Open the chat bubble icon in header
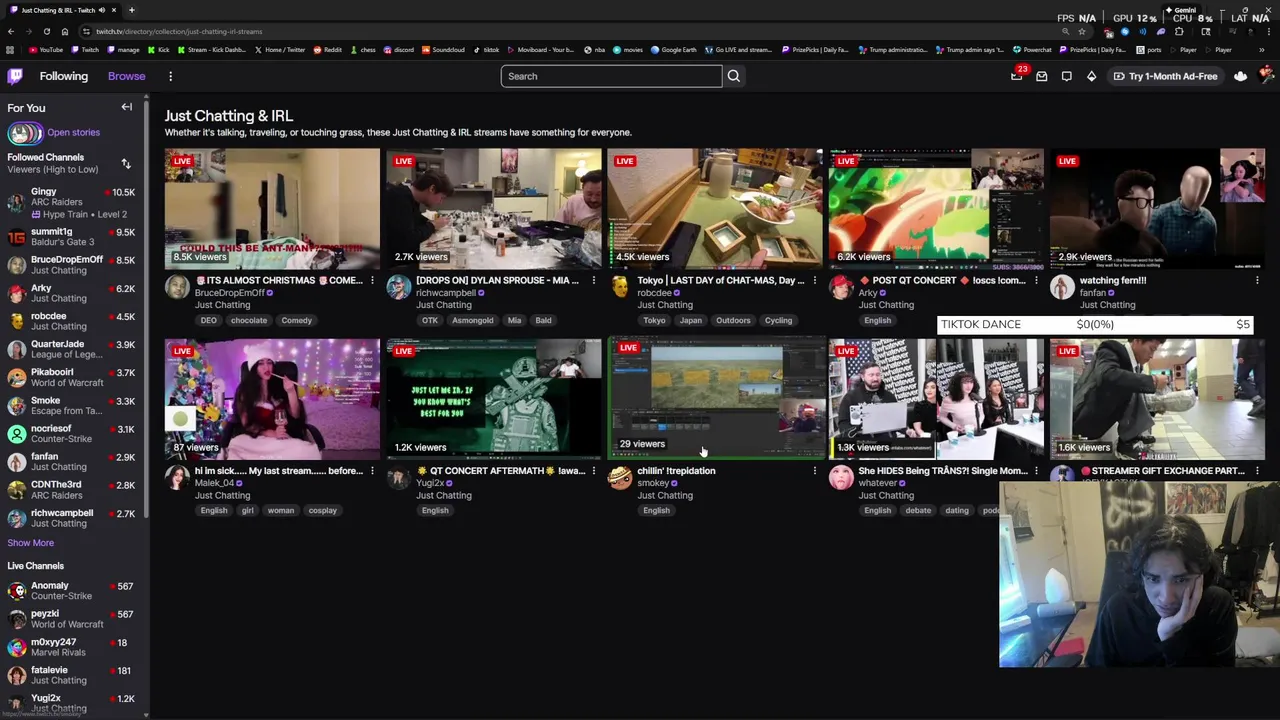The image size is (1280, 720). [1066, 76]
